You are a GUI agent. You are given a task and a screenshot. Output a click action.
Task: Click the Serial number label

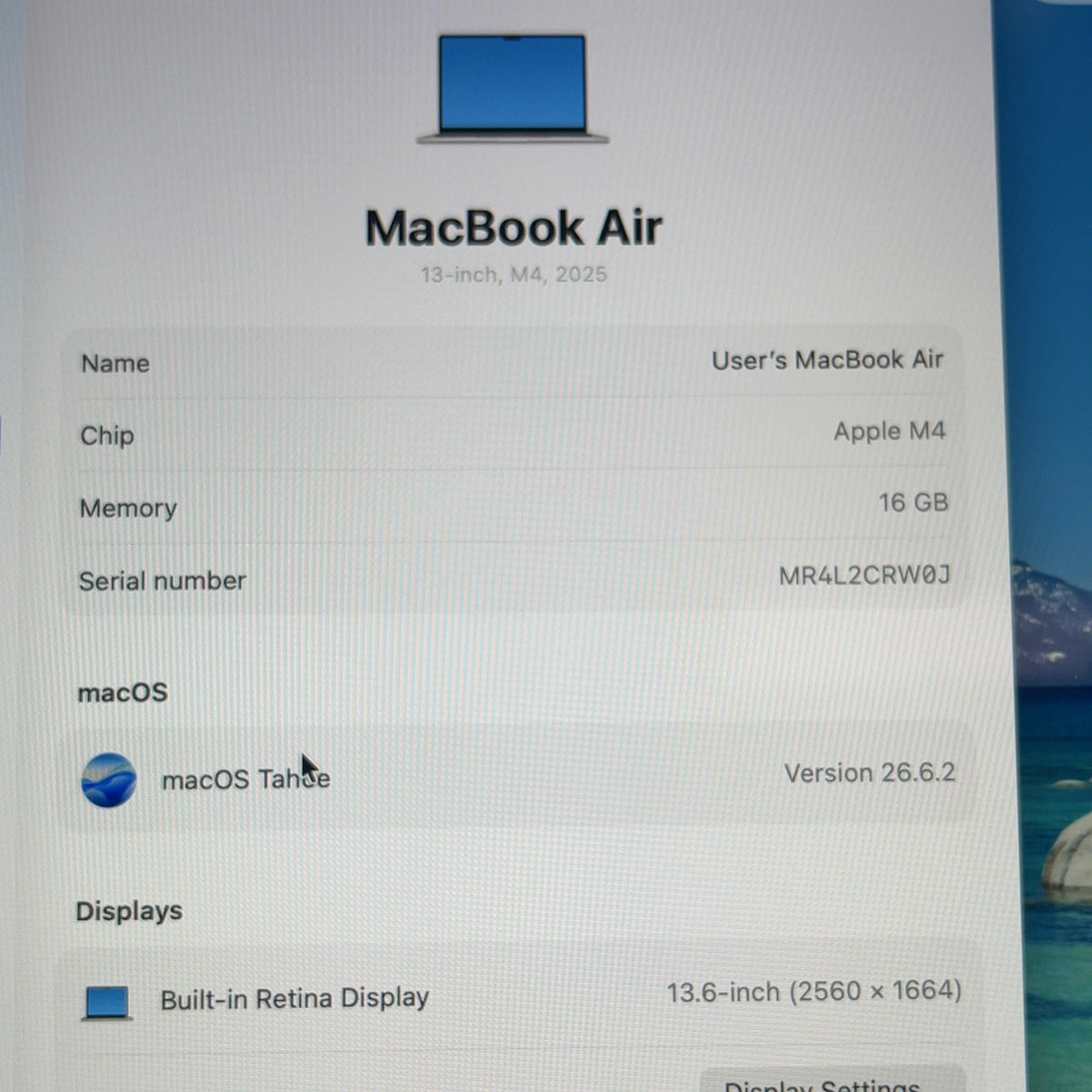tap(162, 581)
